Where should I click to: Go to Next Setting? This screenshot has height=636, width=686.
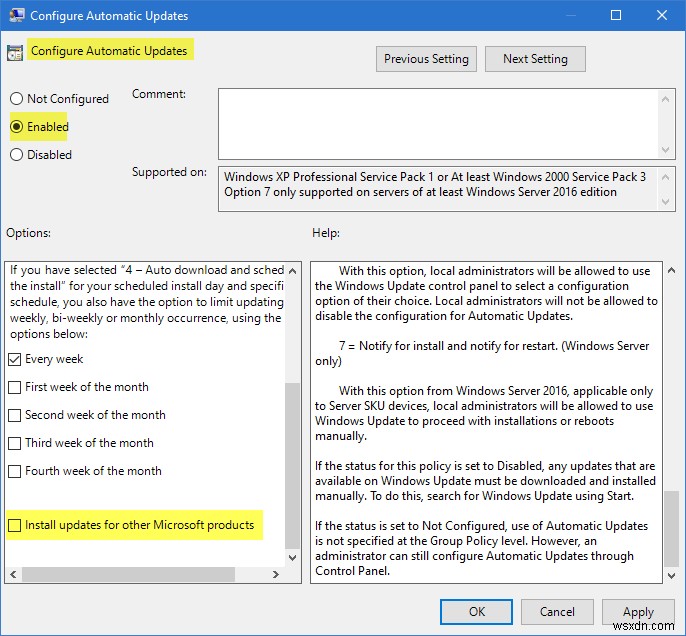[x=535, y=59]
